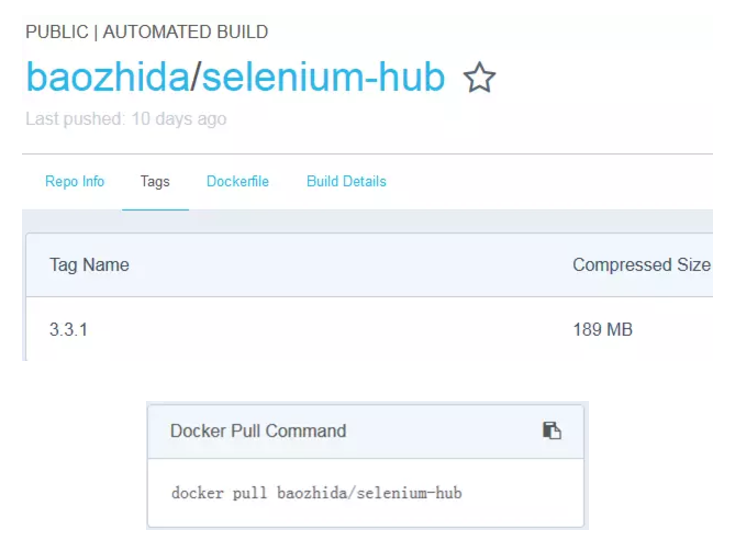The width and height of the screenshot is (729, 555).
Task: Click the Docker Pull Command heading
Action: (x=258, y=431)
